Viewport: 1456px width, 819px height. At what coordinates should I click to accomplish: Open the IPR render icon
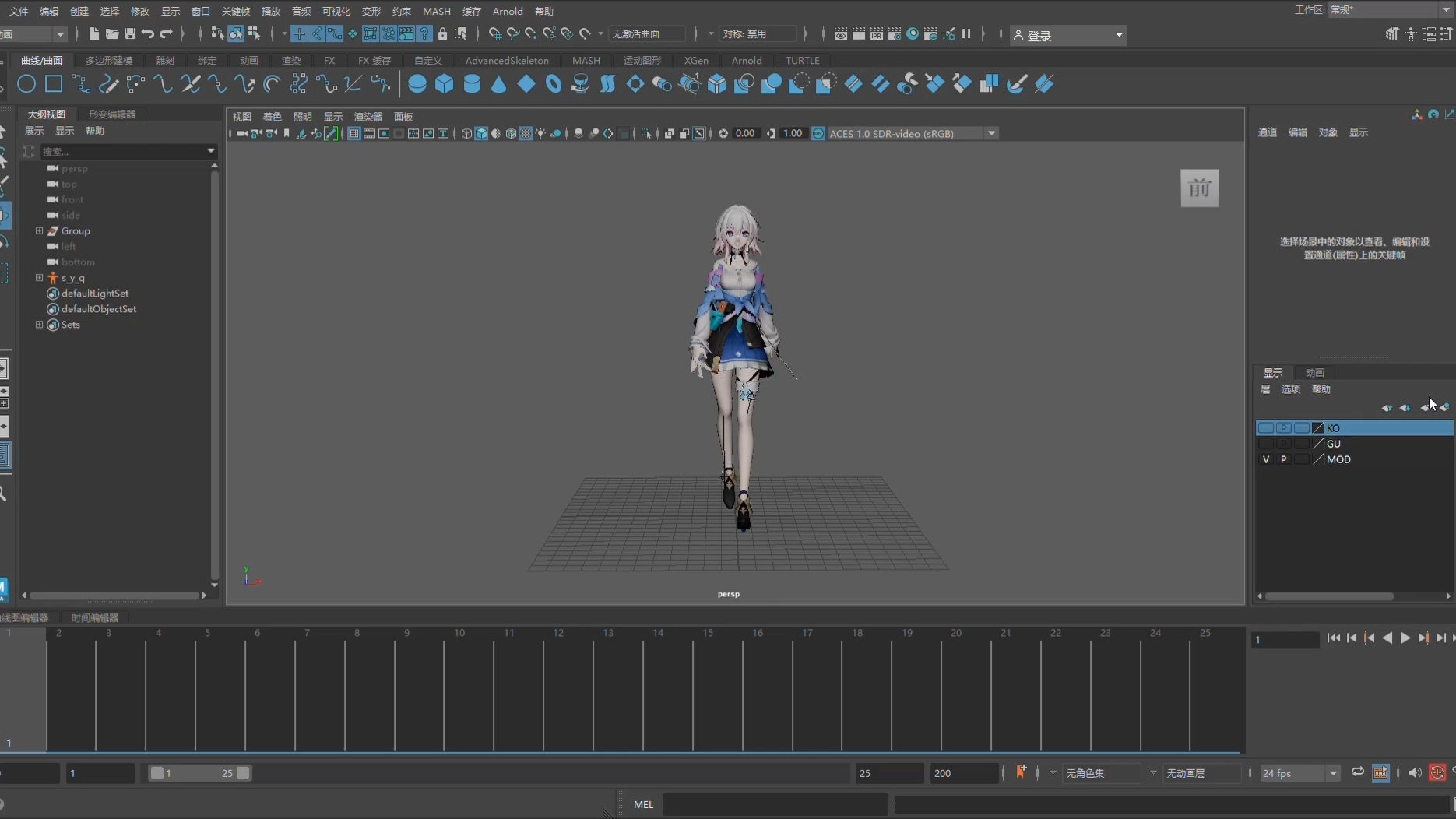877,34
